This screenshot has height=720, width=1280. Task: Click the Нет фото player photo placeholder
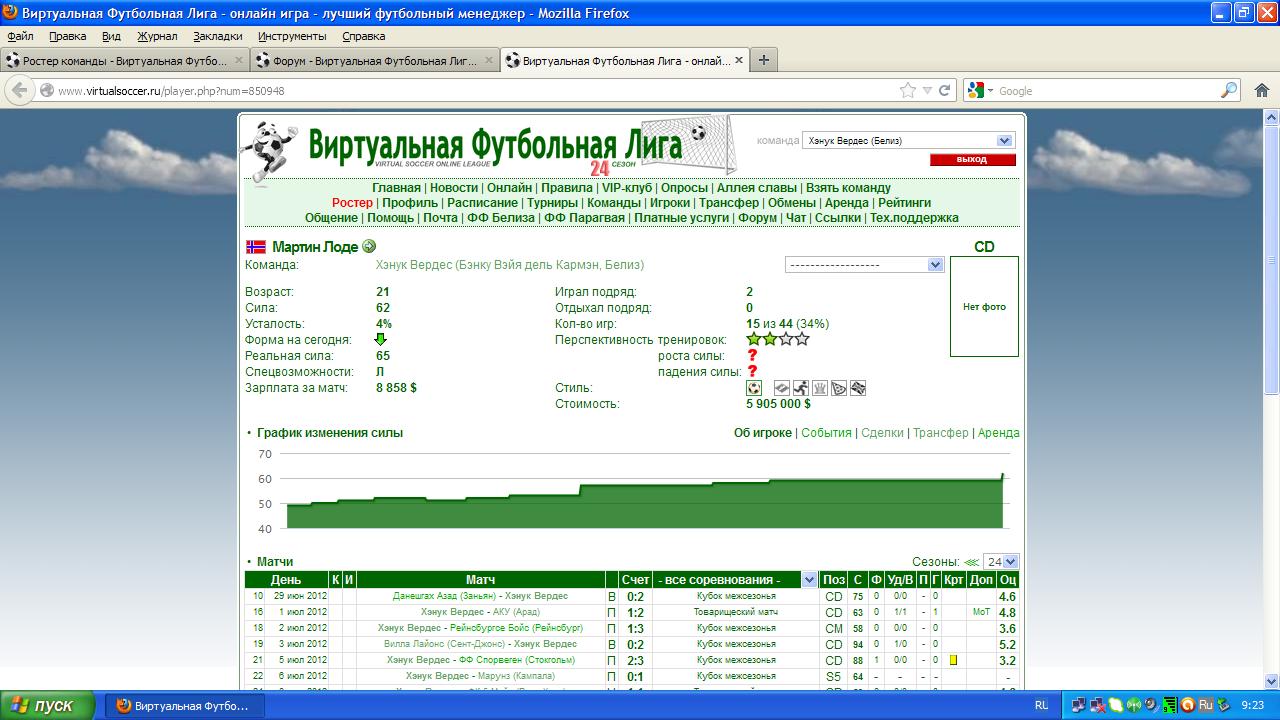[x=984, y=307]
